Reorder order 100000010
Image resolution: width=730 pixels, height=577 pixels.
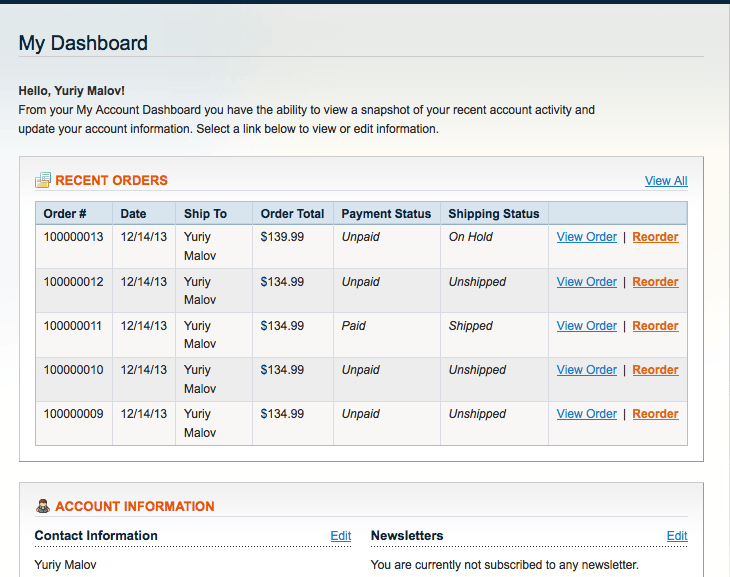click(x=655, y=370)
